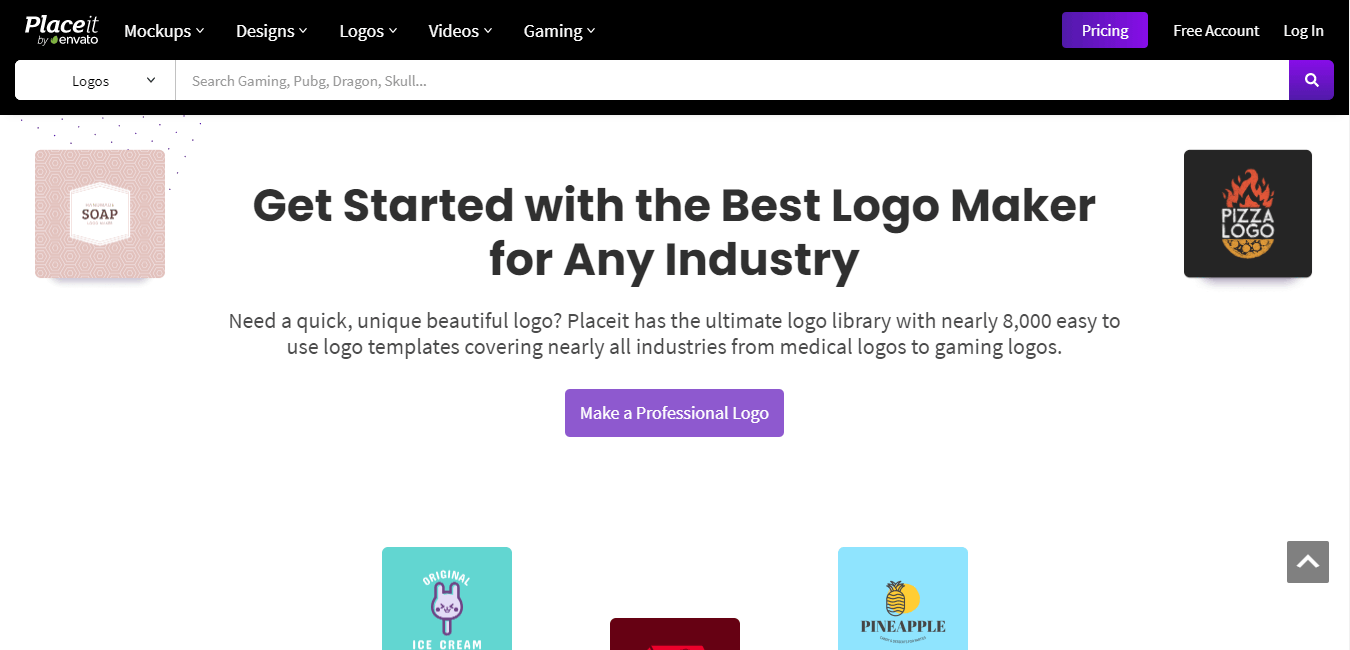
Task: Click the Log In link
Action: coord(1303,31)
